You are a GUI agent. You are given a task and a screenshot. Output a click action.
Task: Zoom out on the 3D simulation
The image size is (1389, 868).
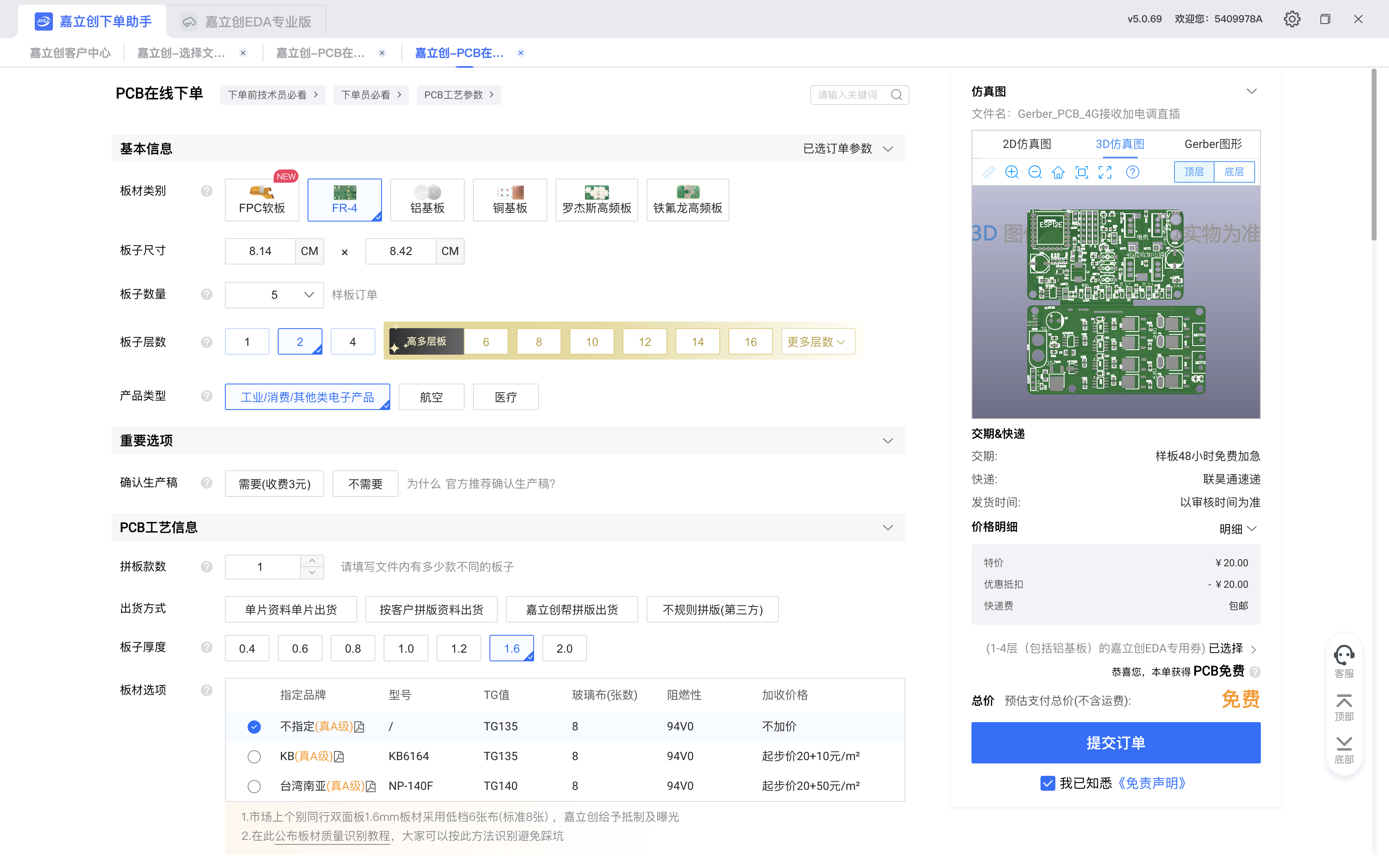(1035, 172)
